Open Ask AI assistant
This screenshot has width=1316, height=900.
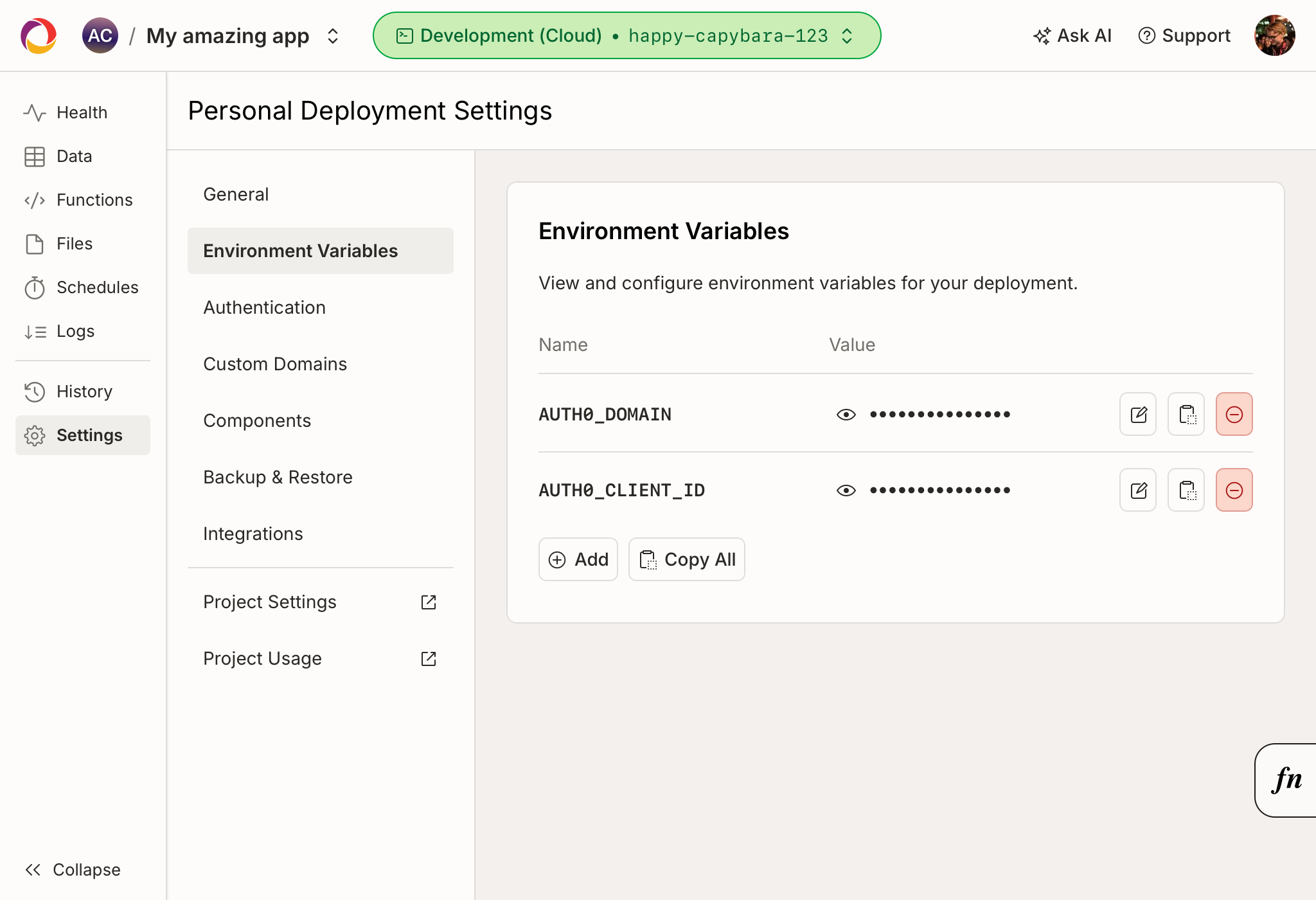point(1072,35)
